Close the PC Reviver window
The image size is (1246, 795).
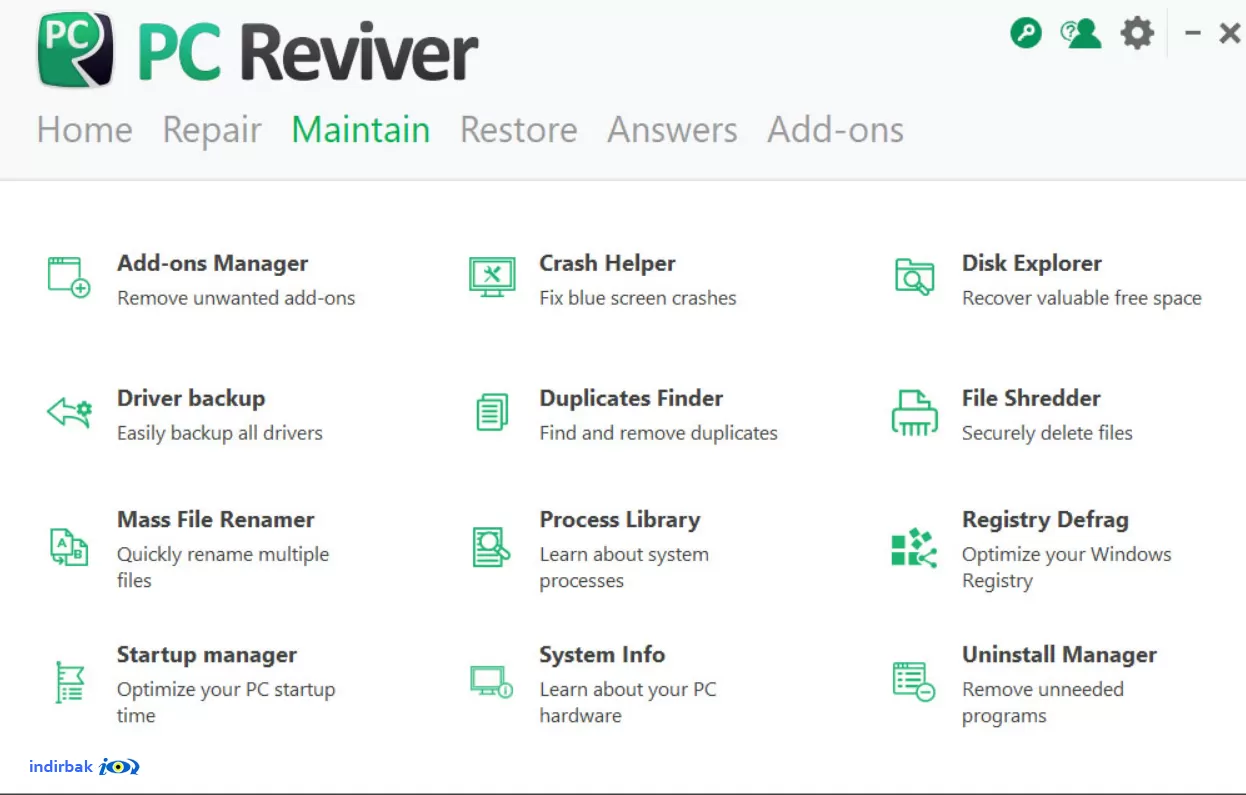[x=1230, y=33]
